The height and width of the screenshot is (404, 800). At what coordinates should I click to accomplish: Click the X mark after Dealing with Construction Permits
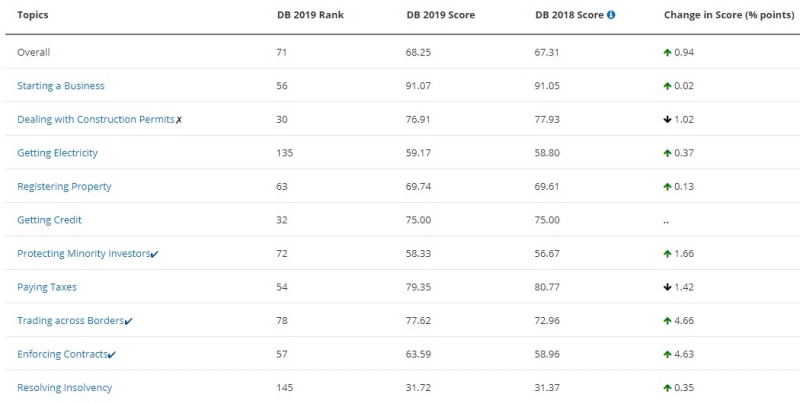179,120
